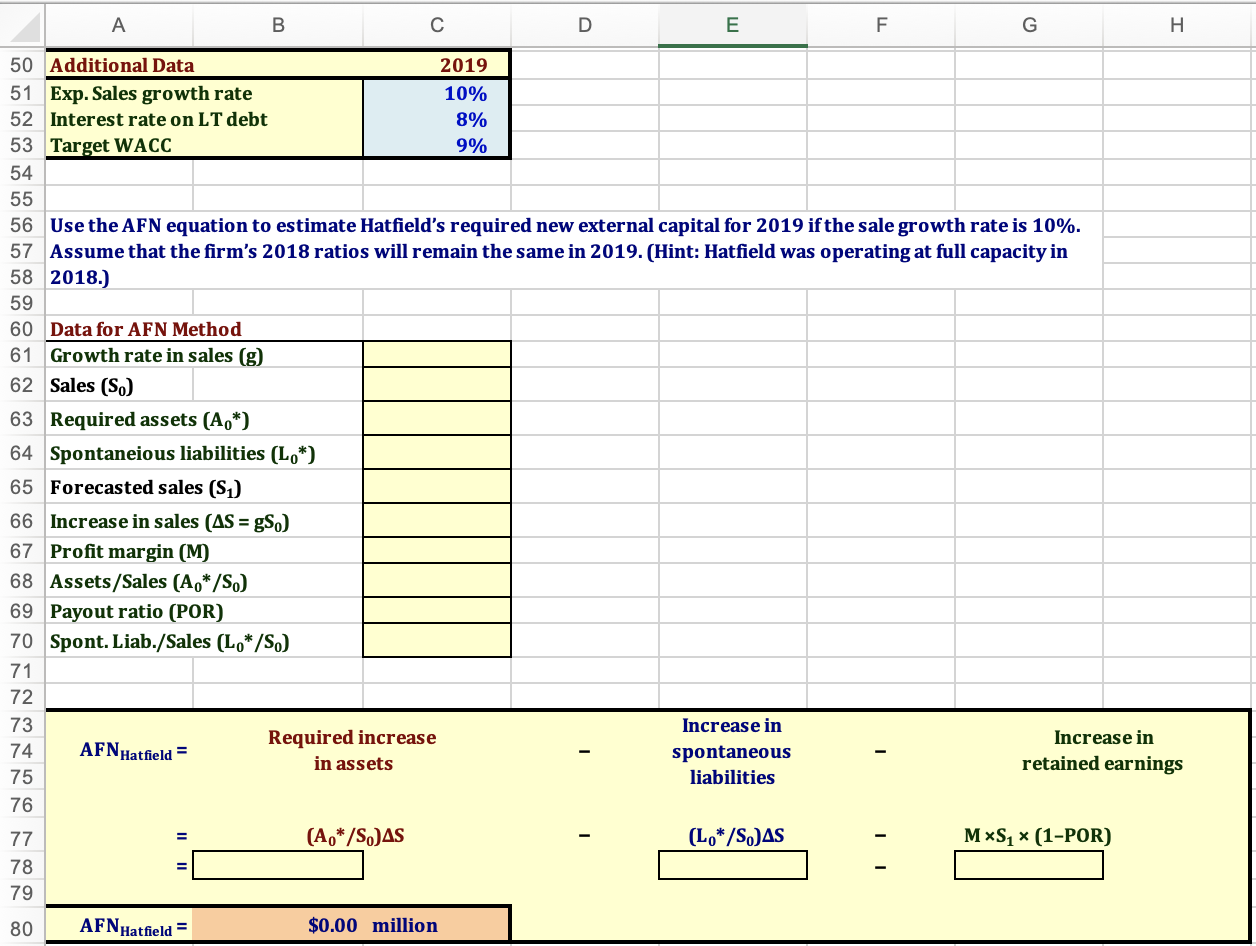Click the Additional Data heading
The image size is (1256, 946).
(x=123, y=66)
